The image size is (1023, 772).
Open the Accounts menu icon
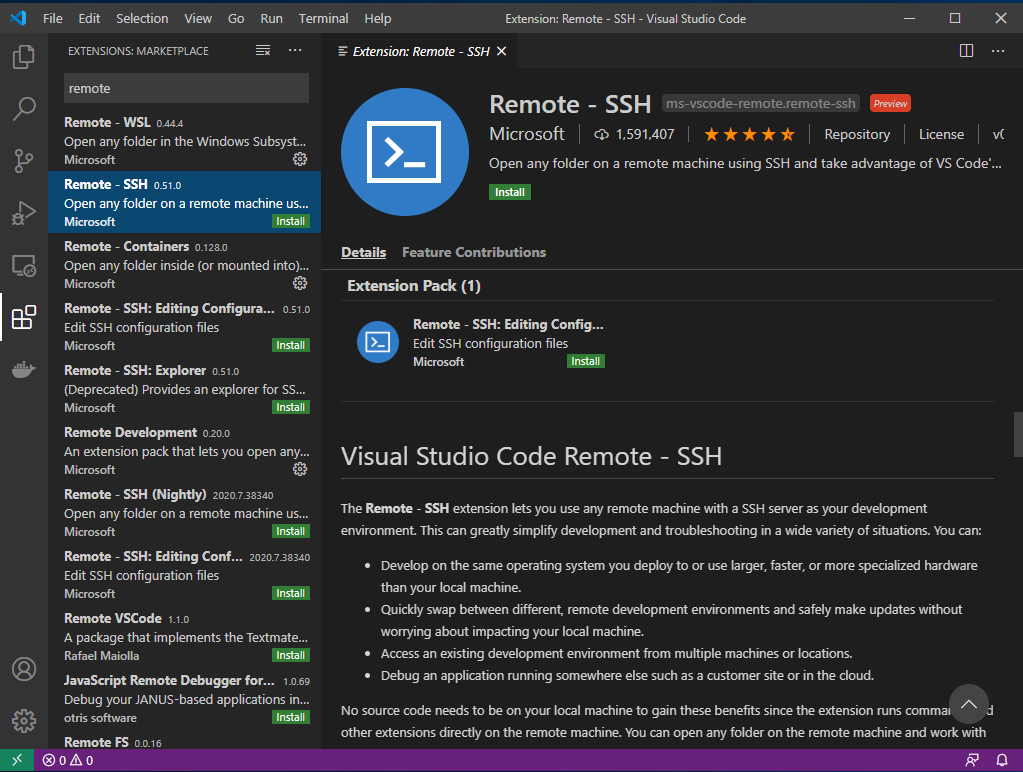(23, 669)
